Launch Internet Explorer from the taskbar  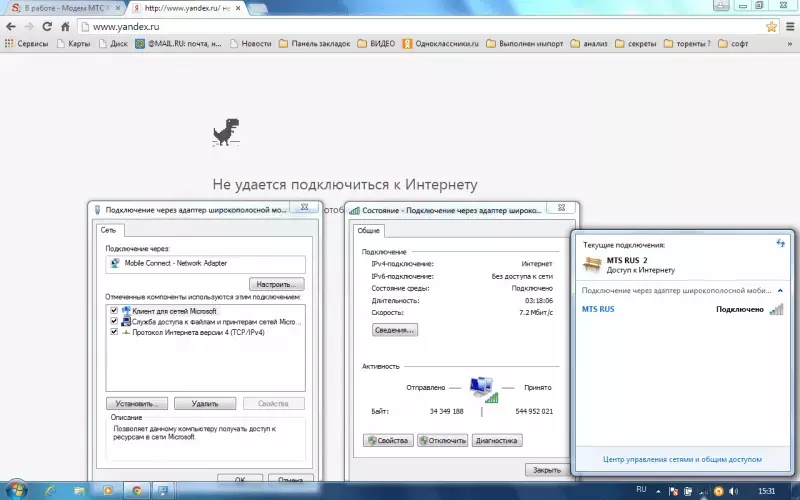coord(50,491)
